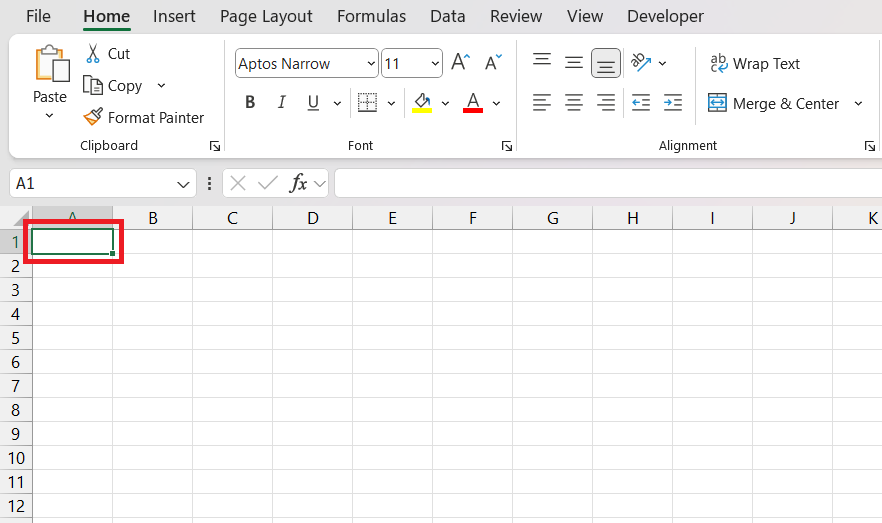Image resolution: width=882 pixels, height=523 pixels.
Task: Apply the red font color A
Action: [x=472, y=102]
